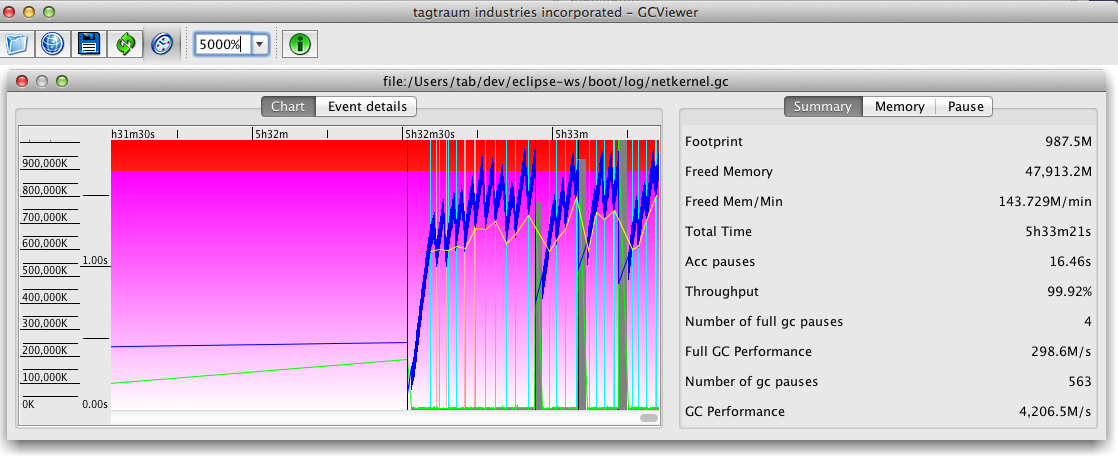The width and height of the screenshot is (1118, 458).
Task: Open a GC log file via folder icon
Action: [x=15, y=44]
